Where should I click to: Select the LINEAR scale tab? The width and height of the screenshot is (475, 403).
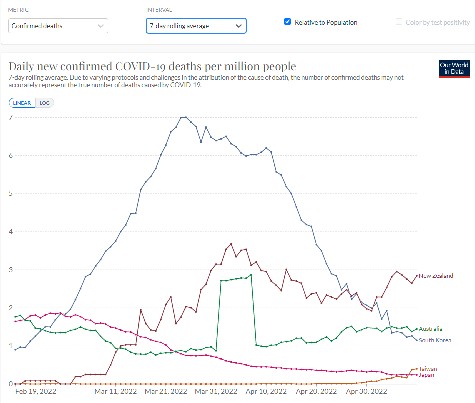click(x=22, y=103)
